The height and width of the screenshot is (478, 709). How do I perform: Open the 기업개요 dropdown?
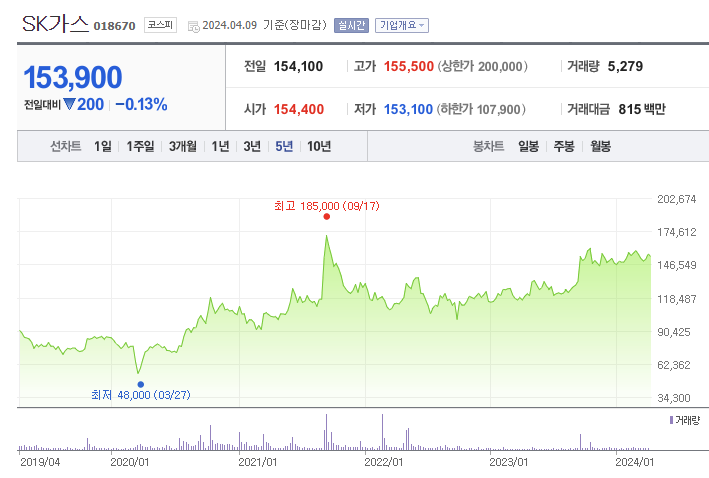[402, 25]
